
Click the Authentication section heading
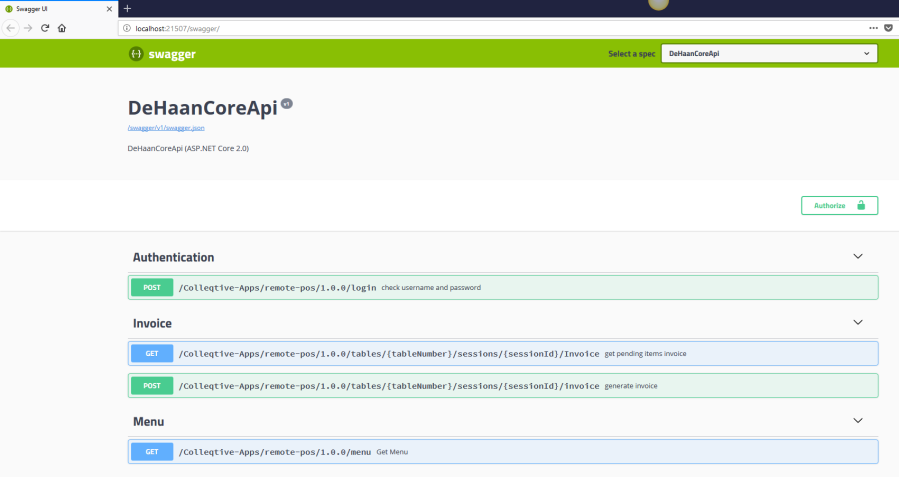click(173, 257)
